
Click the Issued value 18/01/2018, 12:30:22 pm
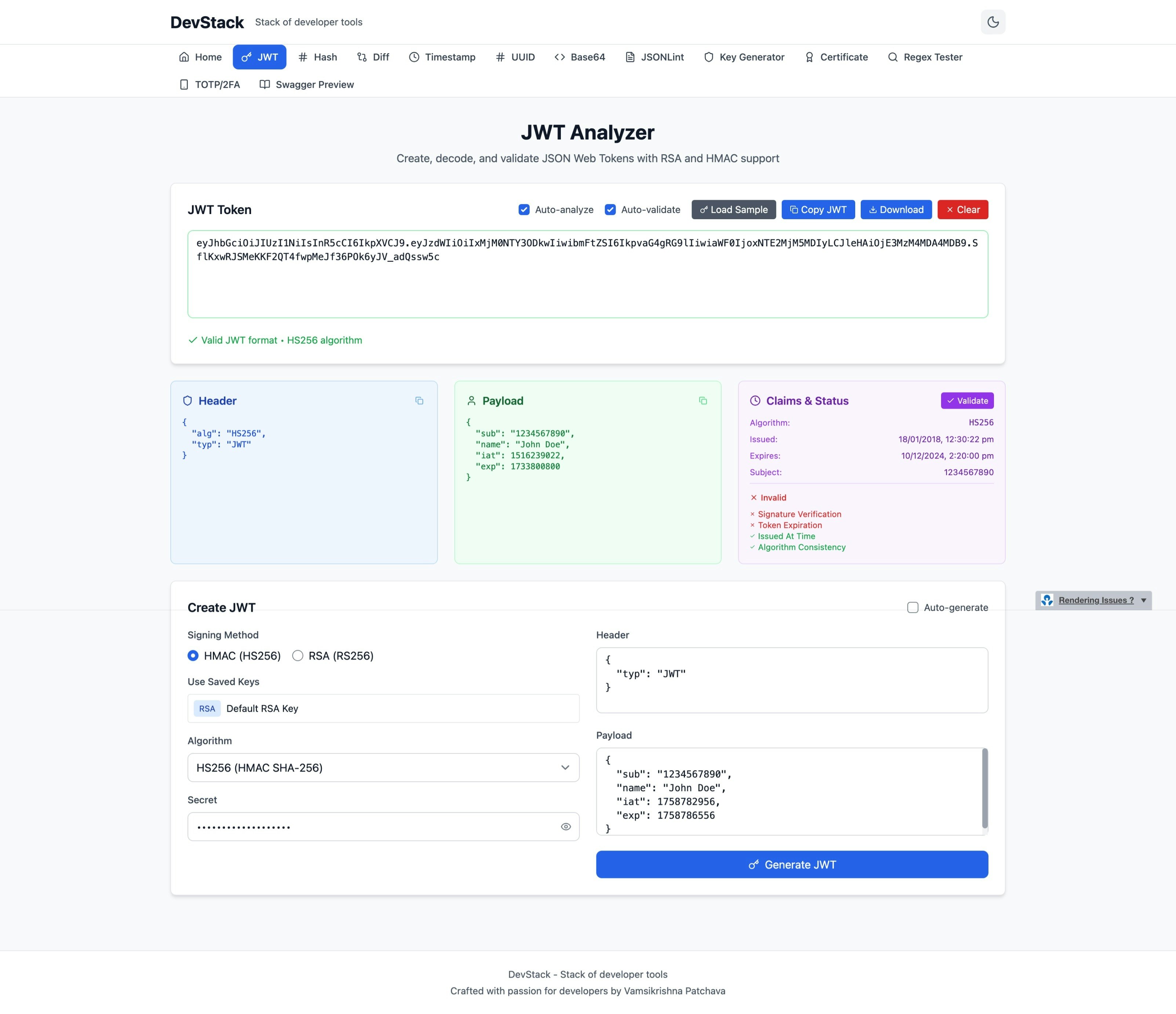pos(945,439)
